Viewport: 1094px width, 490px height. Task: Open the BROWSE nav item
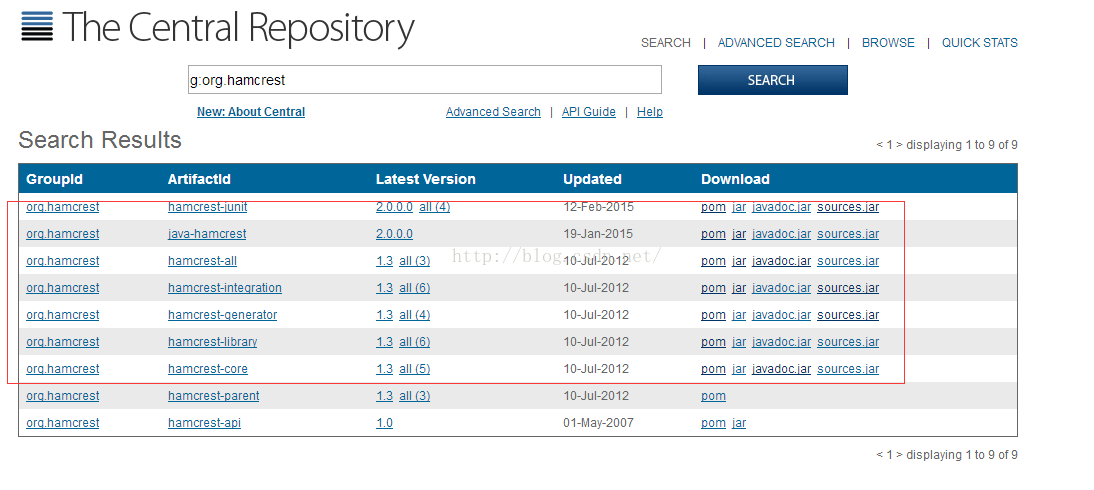[888, 43]
